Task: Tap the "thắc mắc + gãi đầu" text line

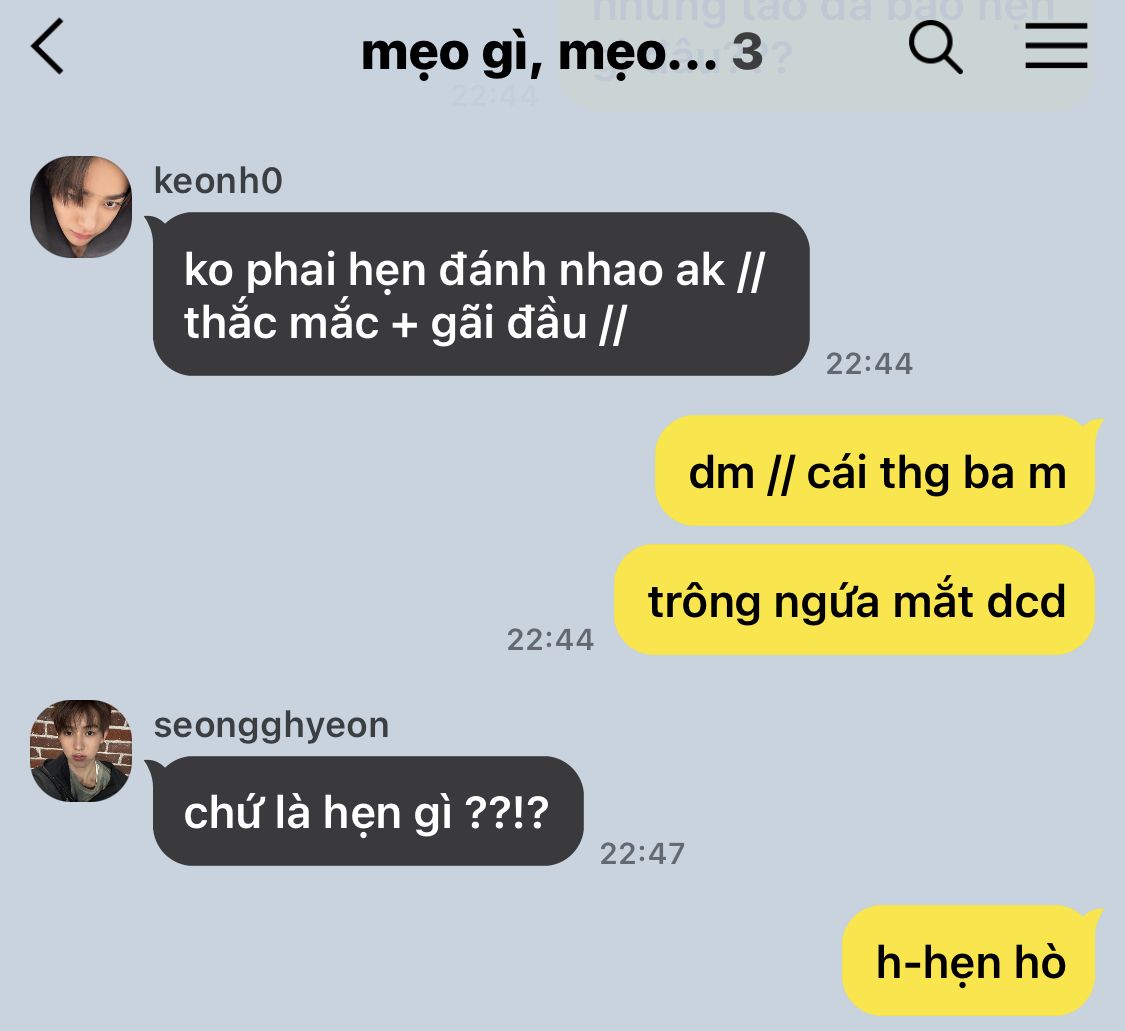Action: point(405,322)
